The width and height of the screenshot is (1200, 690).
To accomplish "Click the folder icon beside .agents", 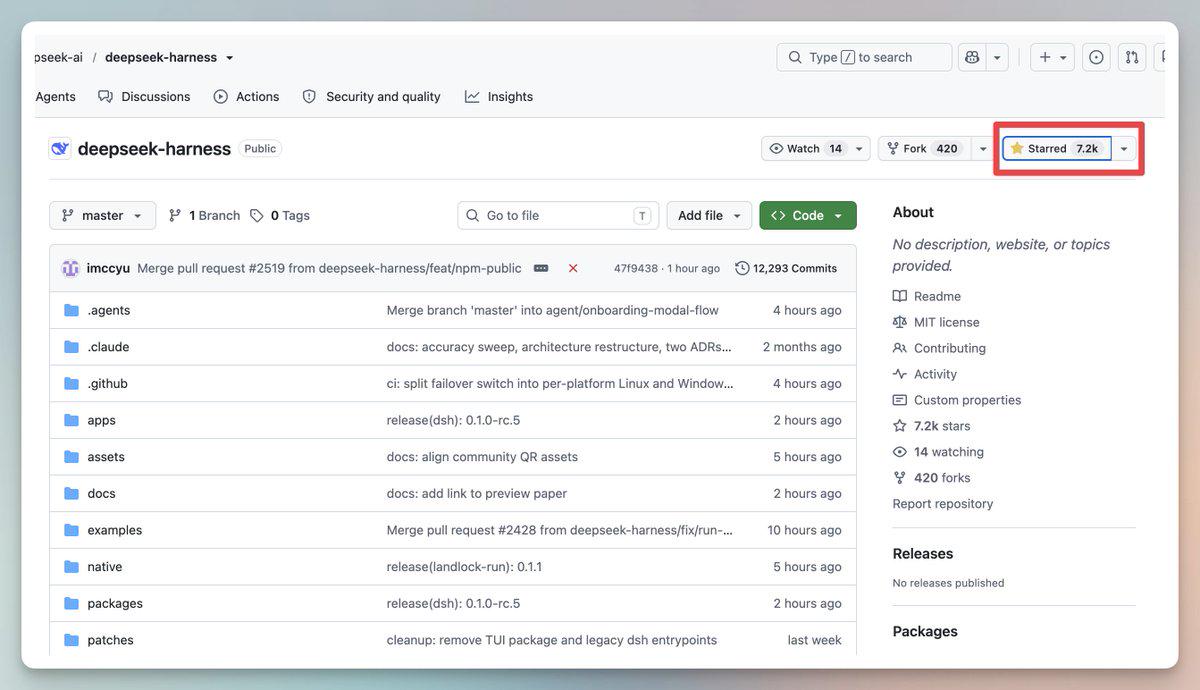I will pyautogui.click(x=71, y=310).
